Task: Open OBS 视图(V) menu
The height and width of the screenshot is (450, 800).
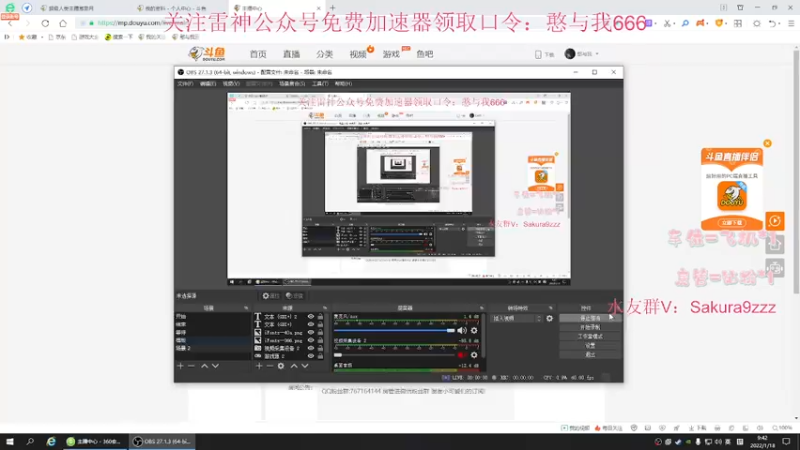Action: click(231, 84)
